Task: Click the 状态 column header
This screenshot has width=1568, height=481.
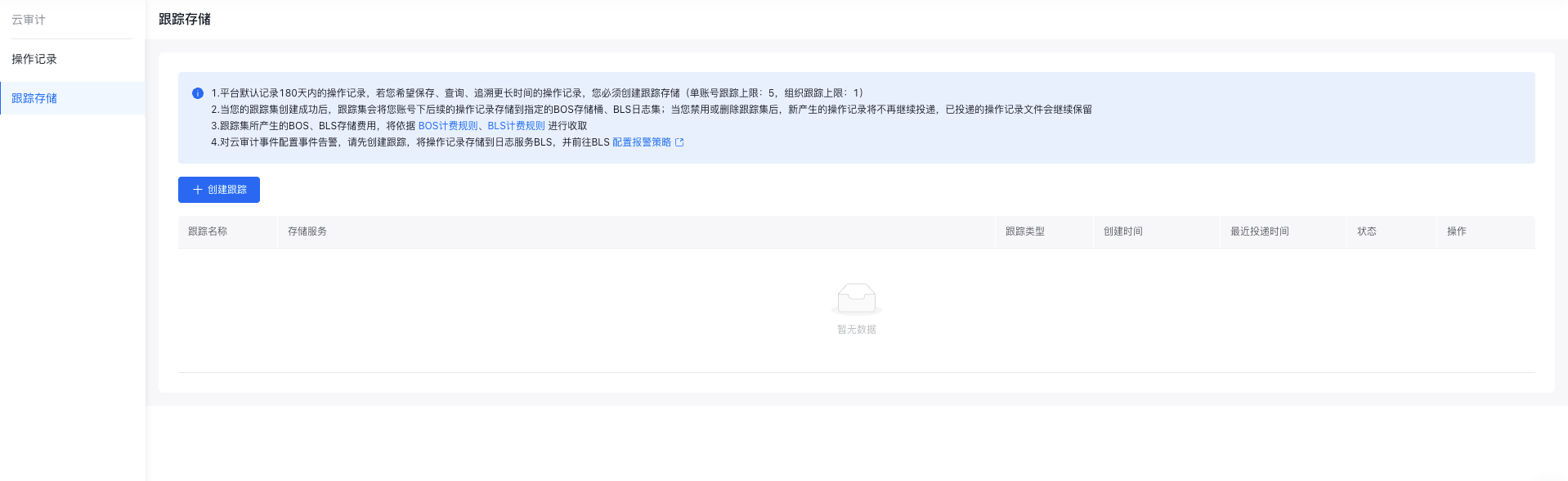Action: click(1367, 232)
